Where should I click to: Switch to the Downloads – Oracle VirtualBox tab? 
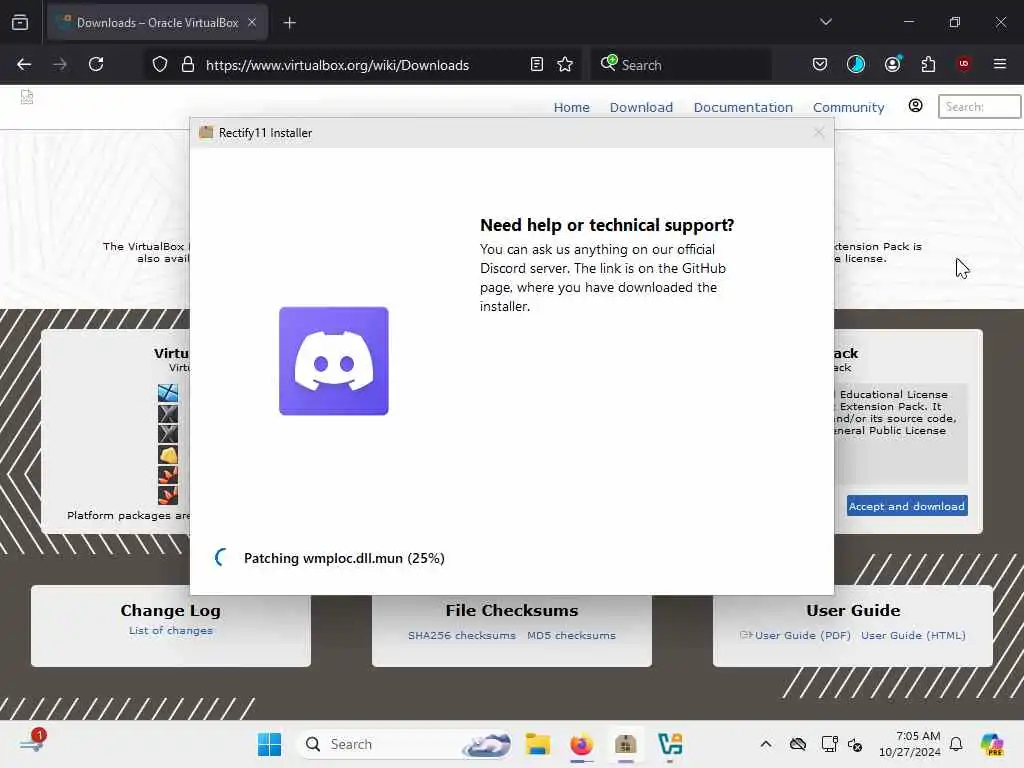[157, 23]
